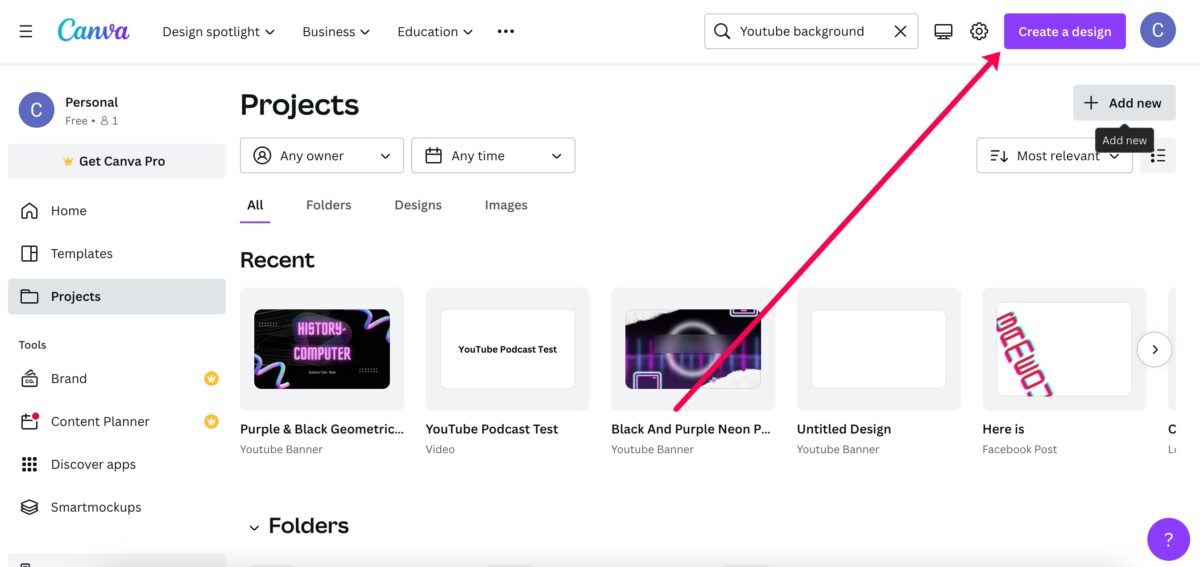Click the Here is title text
This screenshot has width=1200, height=567.
(1003, 429)
